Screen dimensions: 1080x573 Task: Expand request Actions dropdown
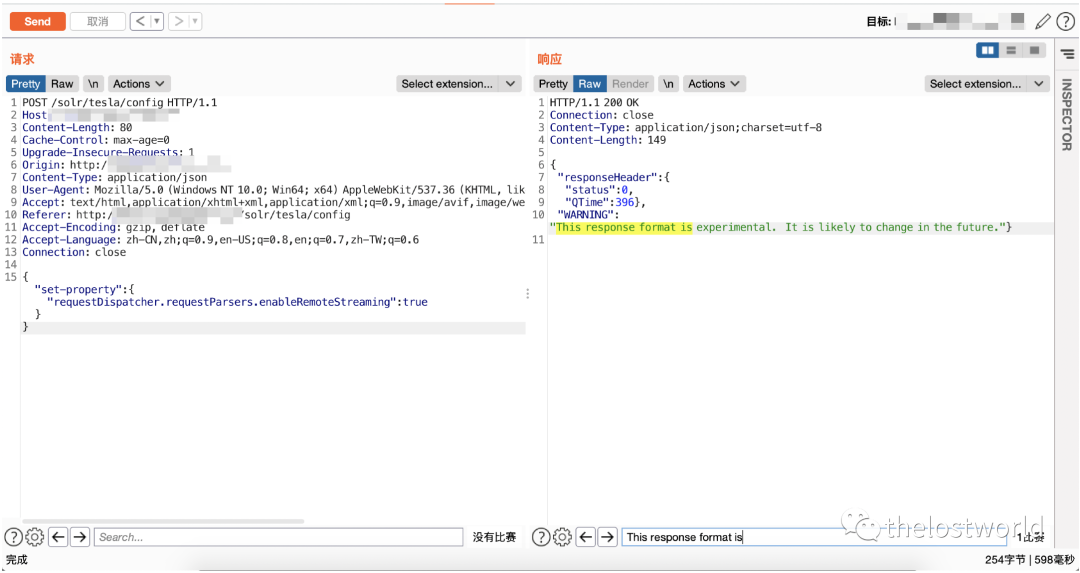(139, 84)
